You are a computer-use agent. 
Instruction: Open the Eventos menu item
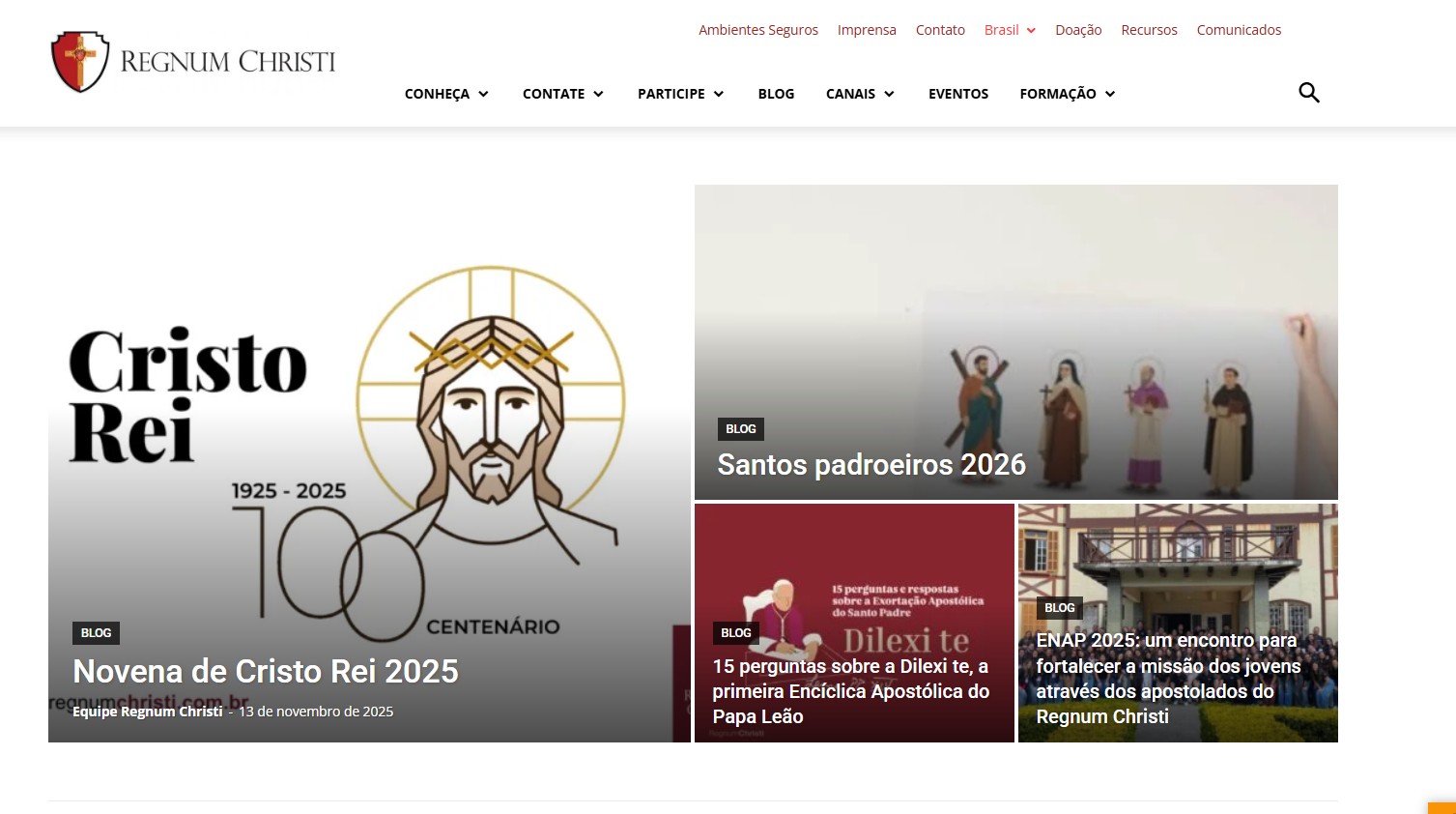[x=957, y=94]
